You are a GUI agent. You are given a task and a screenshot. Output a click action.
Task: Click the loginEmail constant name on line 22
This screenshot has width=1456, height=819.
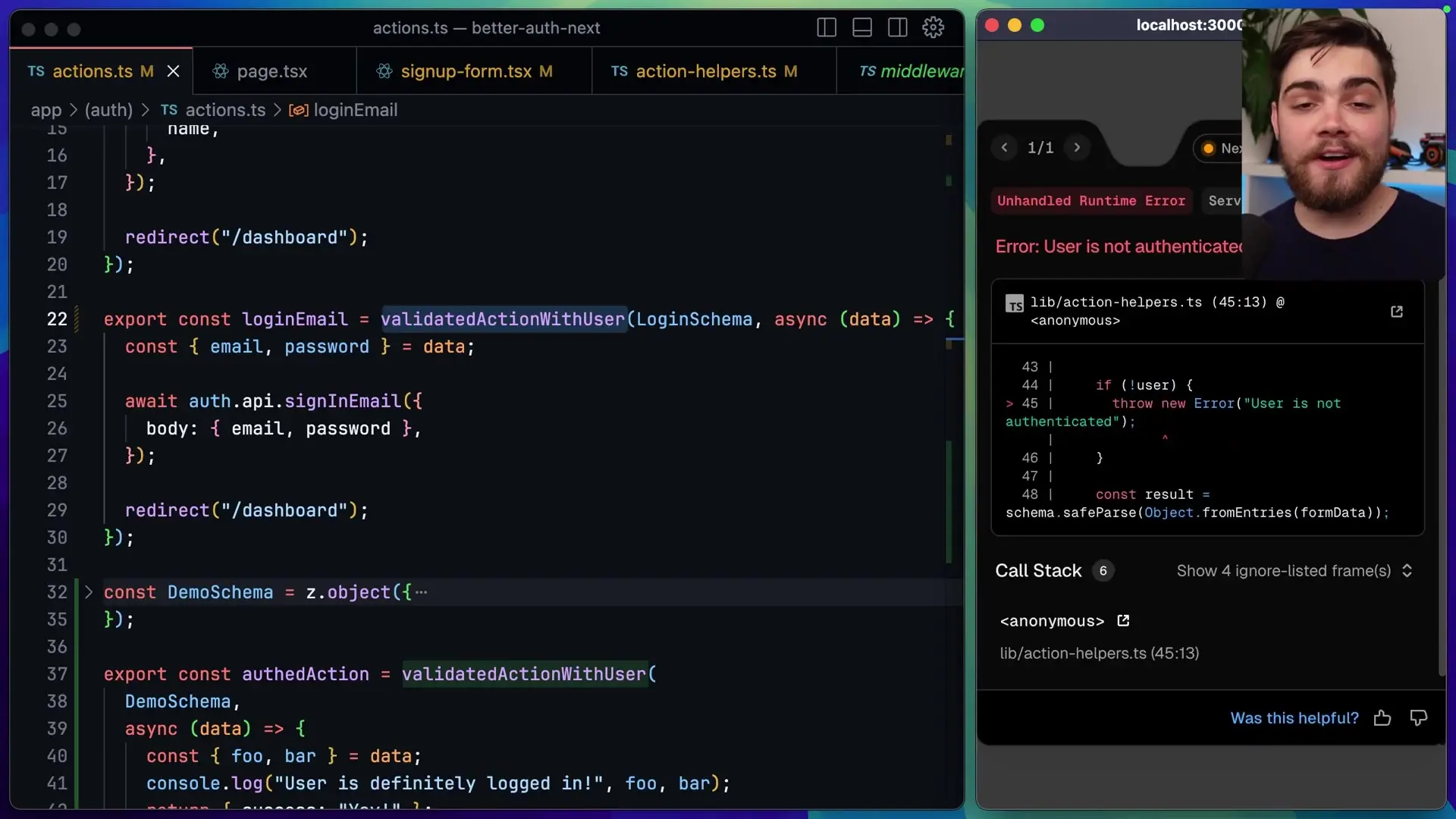295,319
